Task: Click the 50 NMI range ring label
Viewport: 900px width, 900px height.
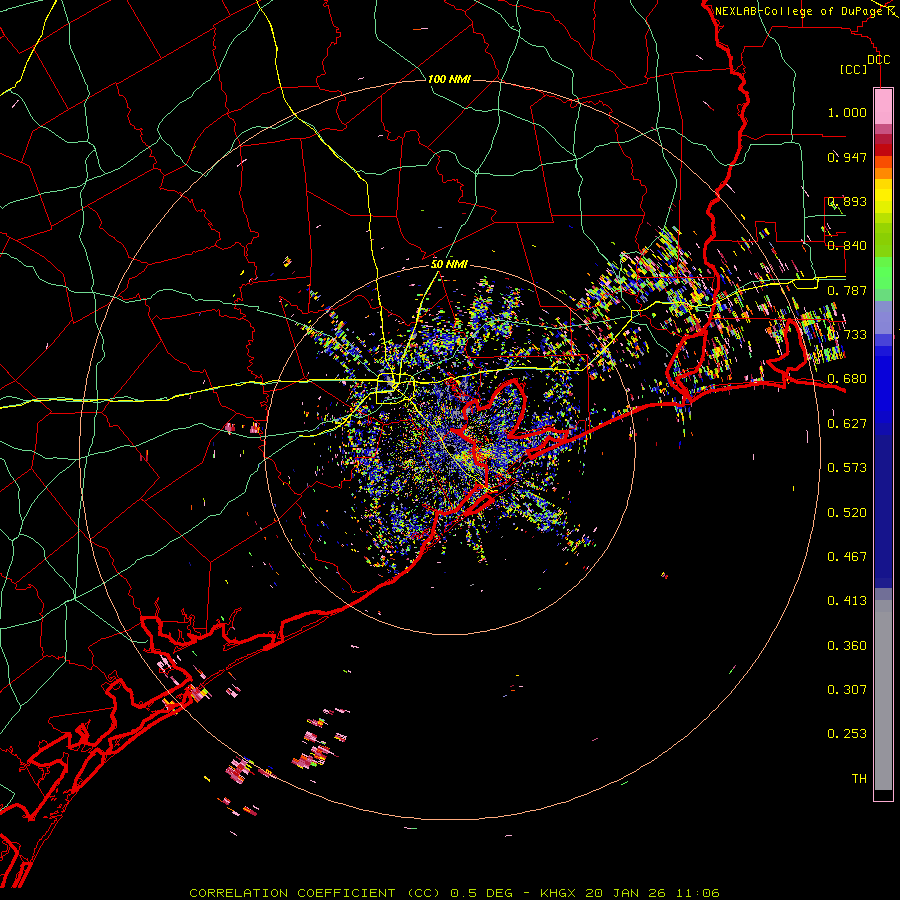Action: pyautogui.click(x=449, y=265)
